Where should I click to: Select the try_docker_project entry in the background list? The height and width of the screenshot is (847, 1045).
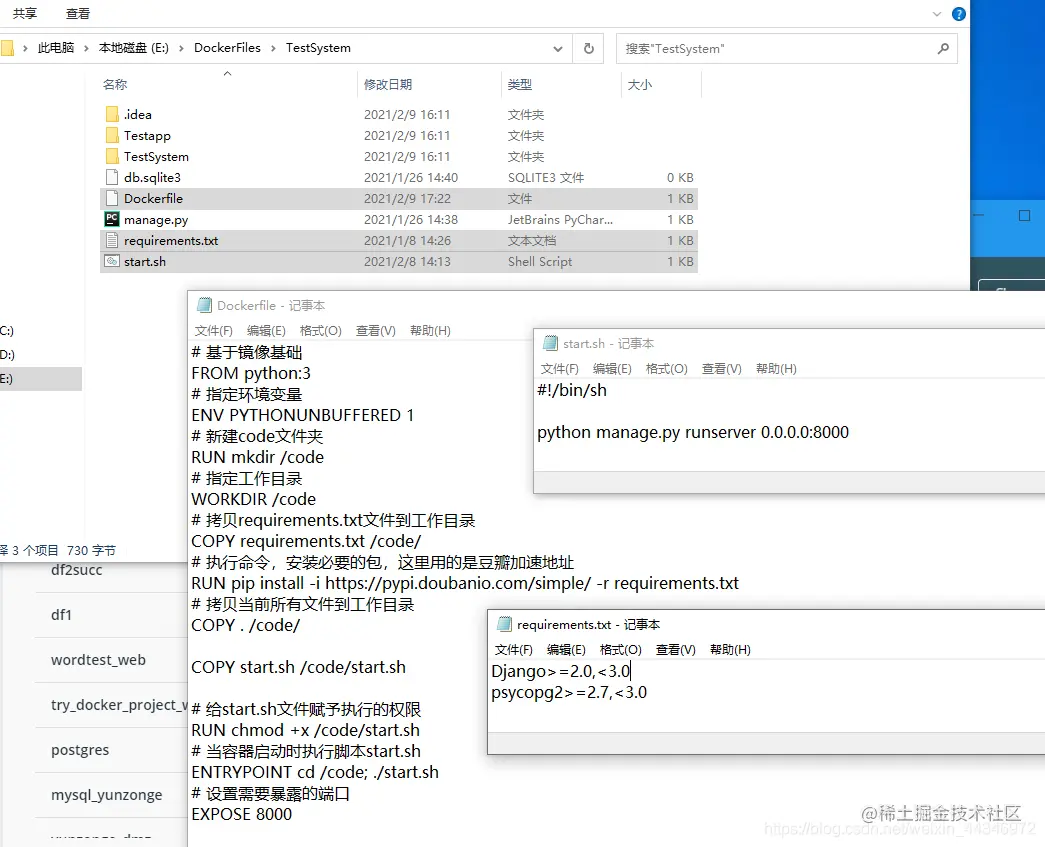[119, 705]
